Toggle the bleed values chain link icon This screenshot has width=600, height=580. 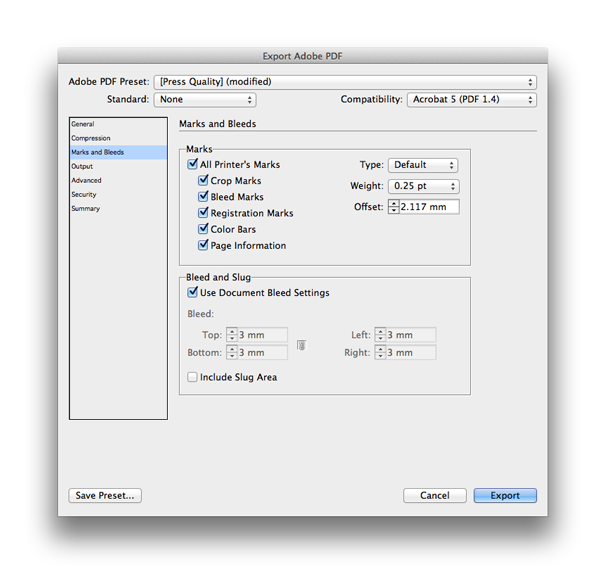tap(302, 345)
